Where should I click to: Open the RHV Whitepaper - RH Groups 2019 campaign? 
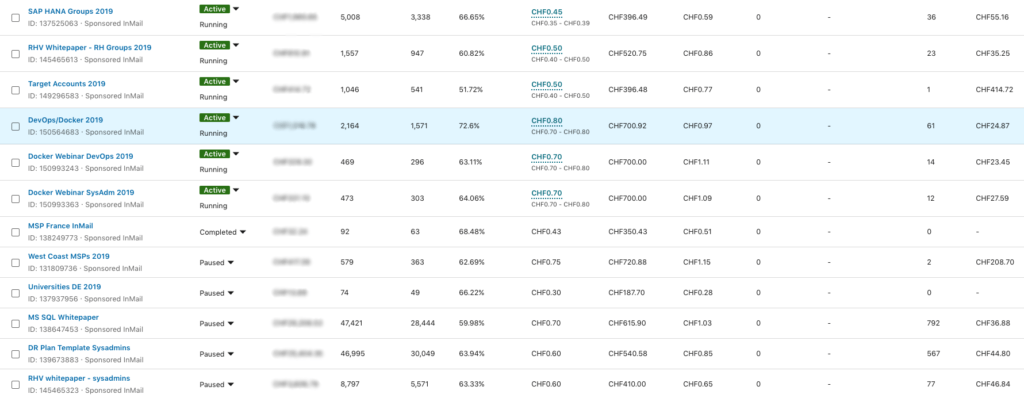(x=89, y=48)
